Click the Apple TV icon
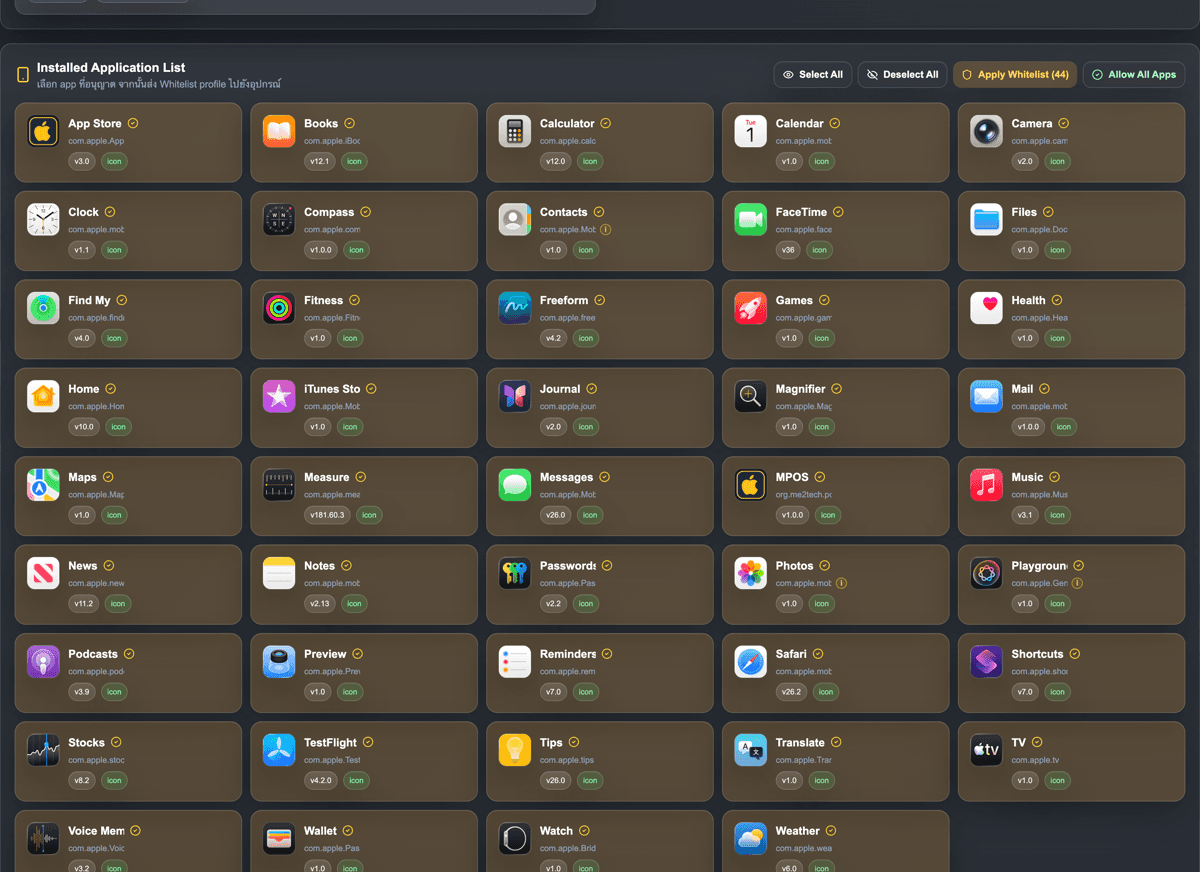The width and height of the screenshot is (1200, 872). [x=987, y=750]
